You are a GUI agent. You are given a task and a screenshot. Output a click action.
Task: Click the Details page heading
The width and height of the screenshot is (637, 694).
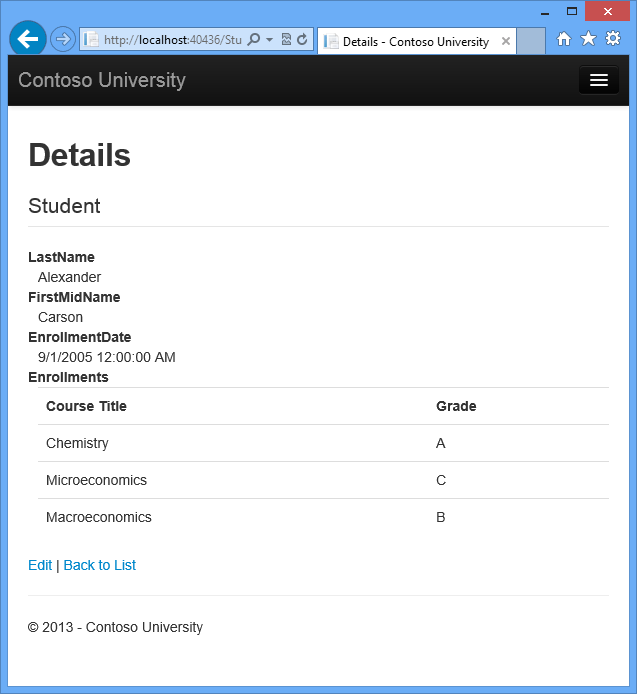click(80, 155)
